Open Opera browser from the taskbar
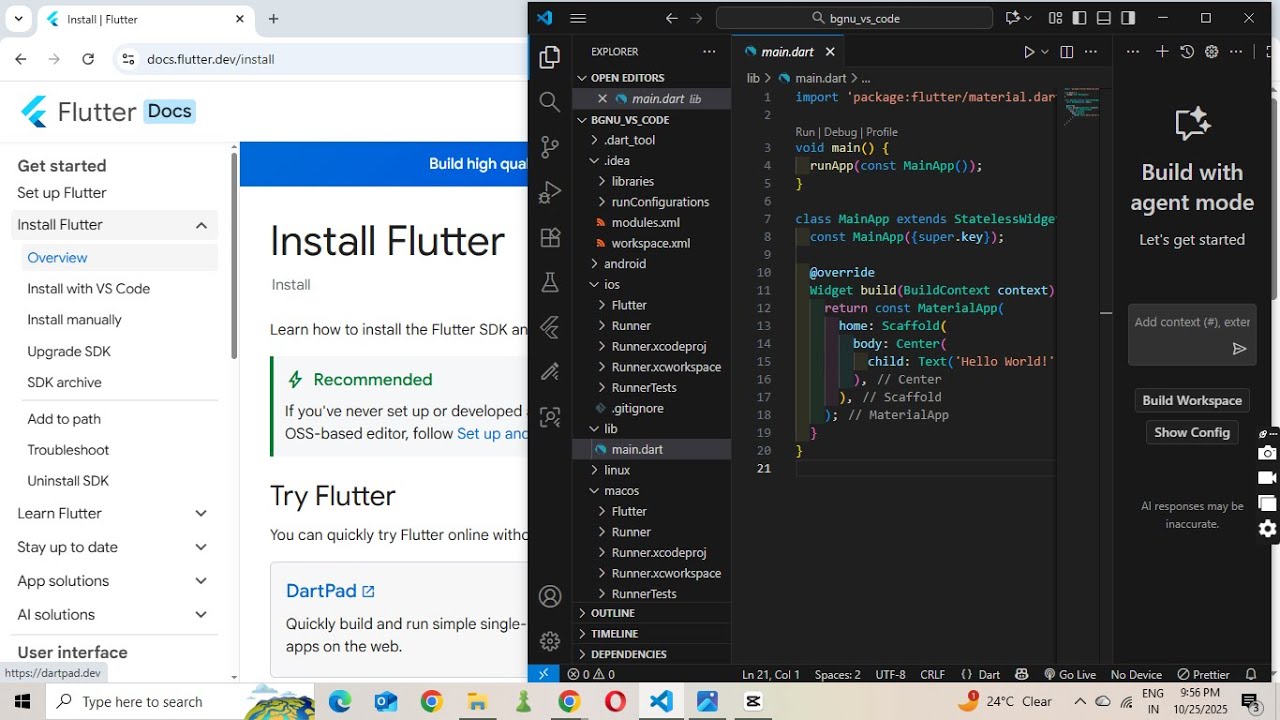Viewport: 1280px width, 720px height. coord(615,701)
